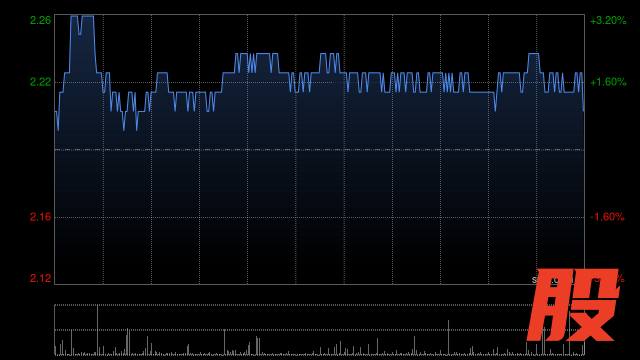640x360 pixels.
Task: Click the 2.12 price axis label
Action: [x=40, y=278]
